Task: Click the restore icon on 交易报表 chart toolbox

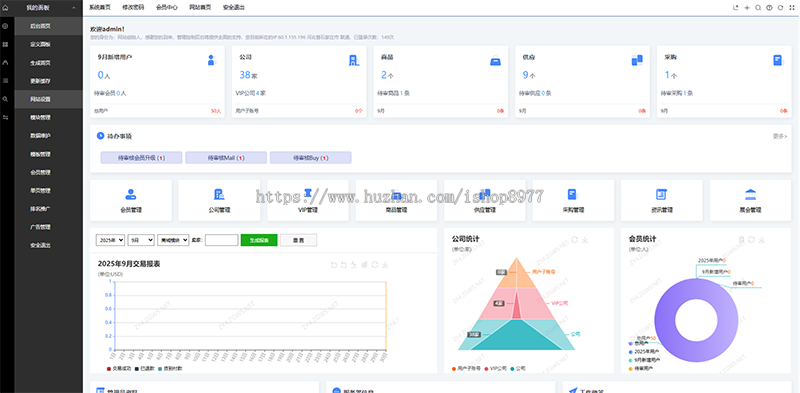Action: tap(375, 264)
